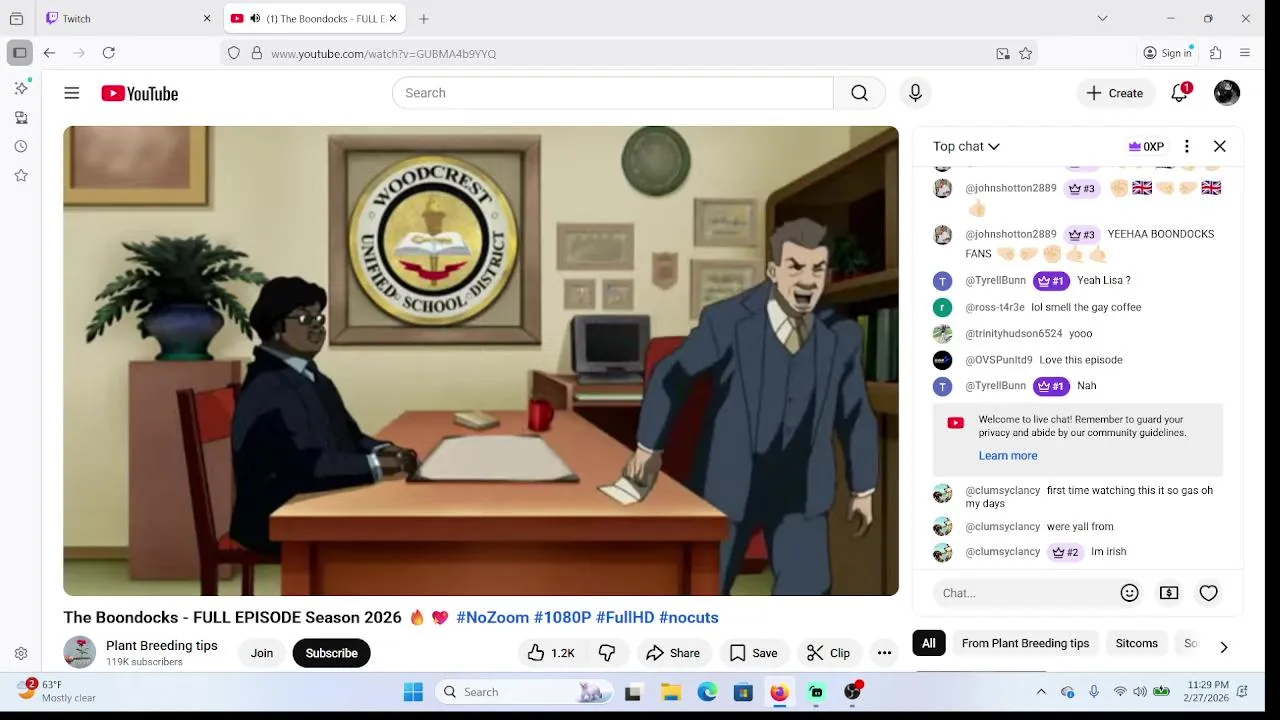Follow the Learn more link in chat

[1007, 455]
